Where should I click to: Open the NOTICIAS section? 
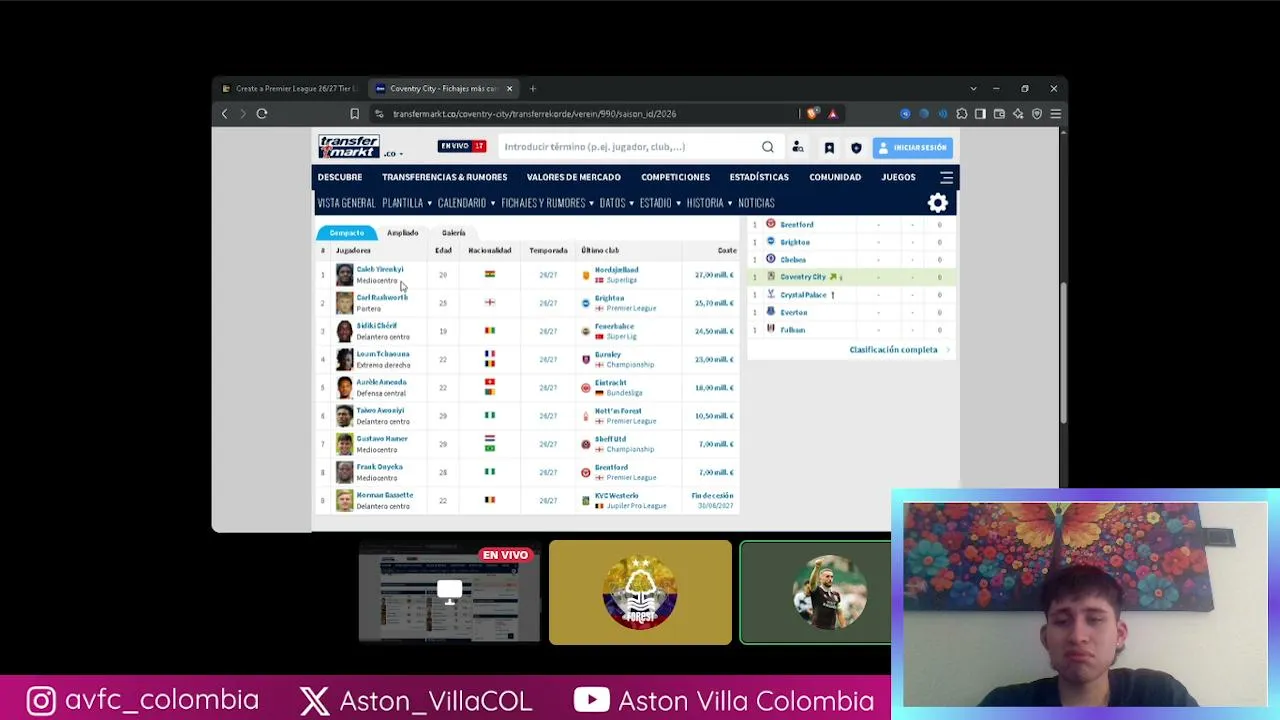point(756,203)
